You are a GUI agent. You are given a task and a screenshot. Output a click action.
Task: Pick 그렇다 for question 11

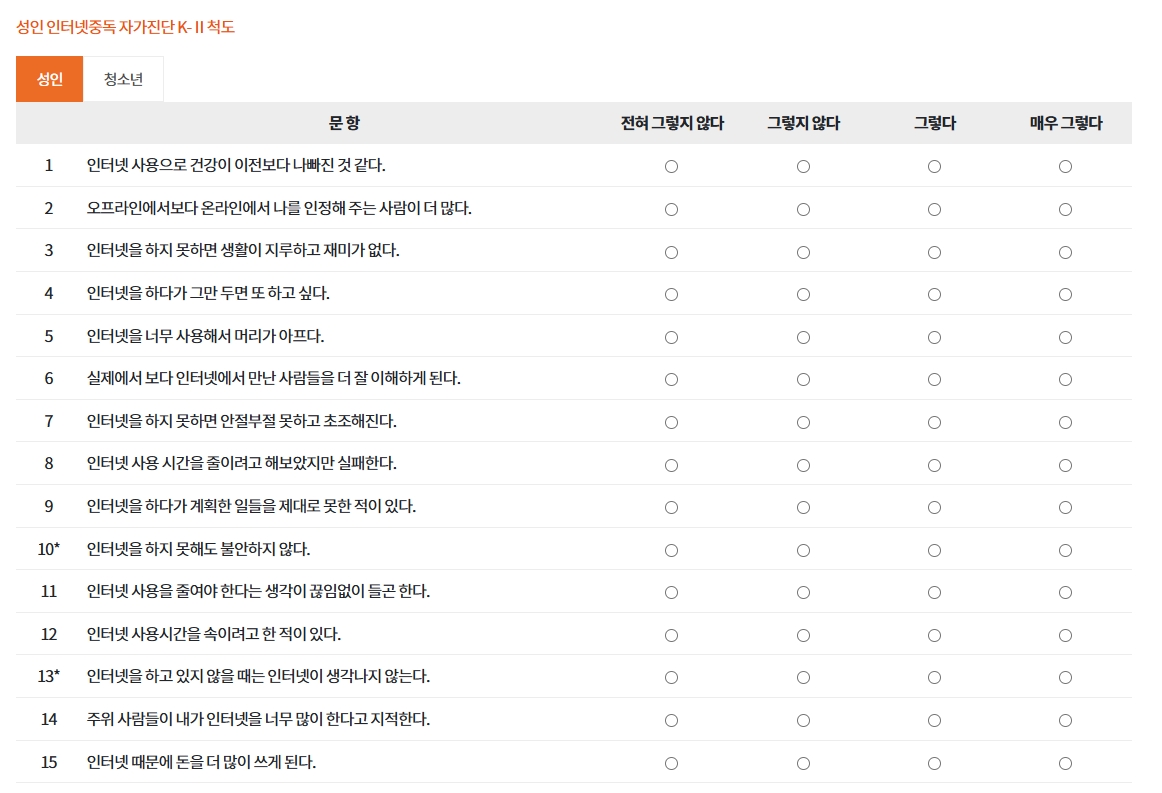click(x=934, y=593)
